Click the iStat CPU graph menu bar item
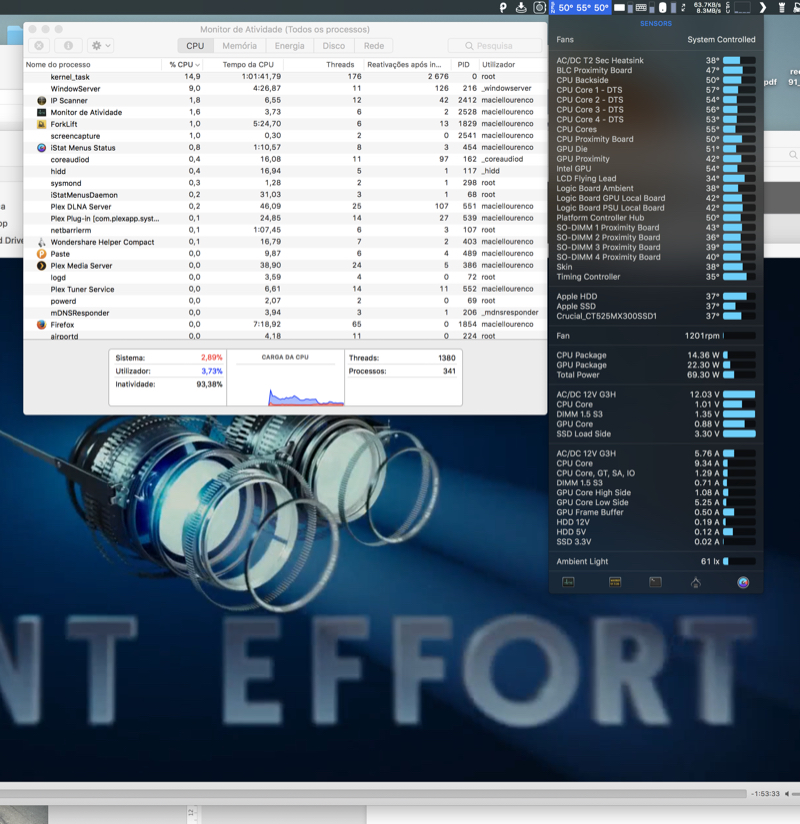 [742, 7]
